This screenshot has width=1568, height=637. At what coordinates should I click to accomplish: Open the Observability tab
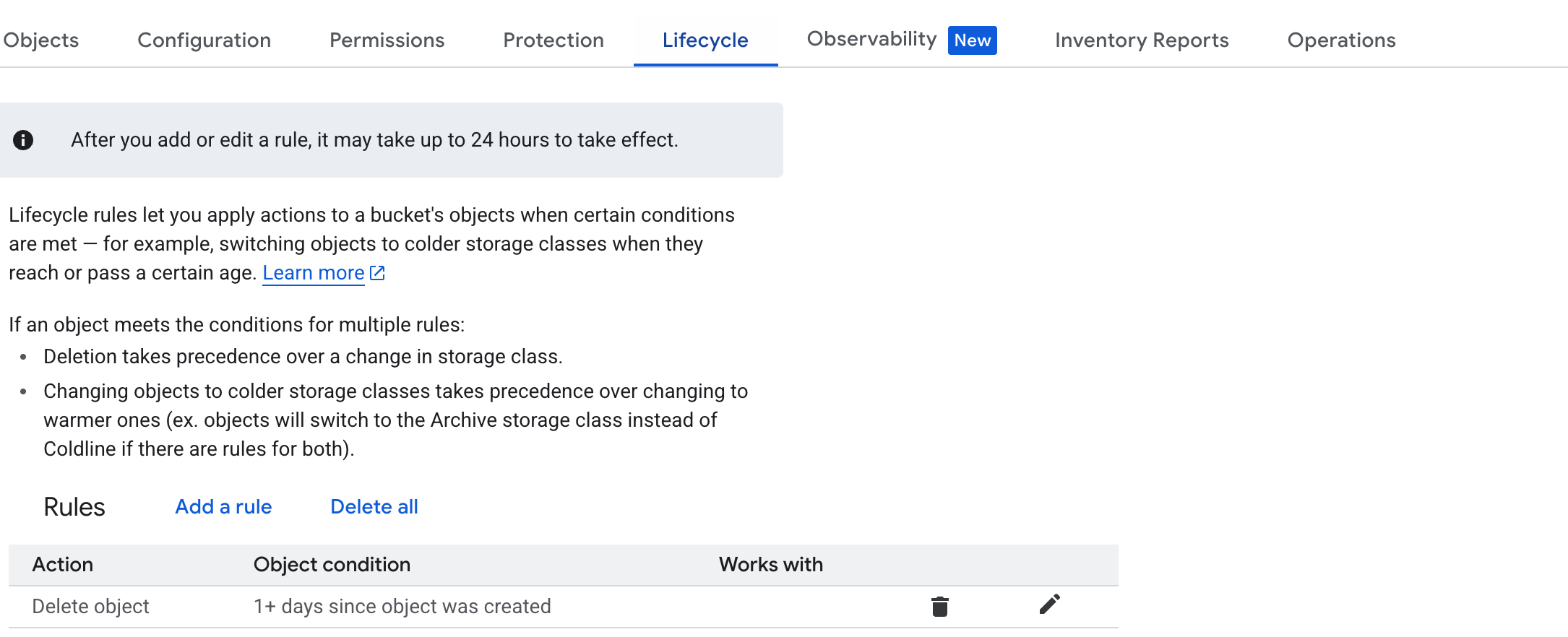coord(871,39)
